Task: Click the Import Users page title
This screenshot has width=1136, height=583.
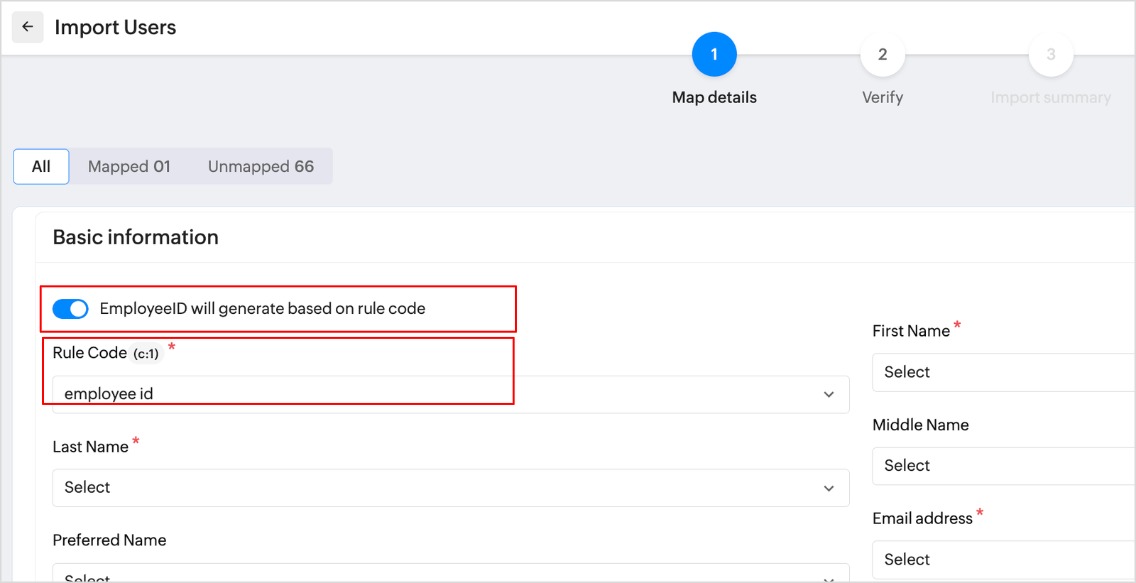Action: pos(115,28)
